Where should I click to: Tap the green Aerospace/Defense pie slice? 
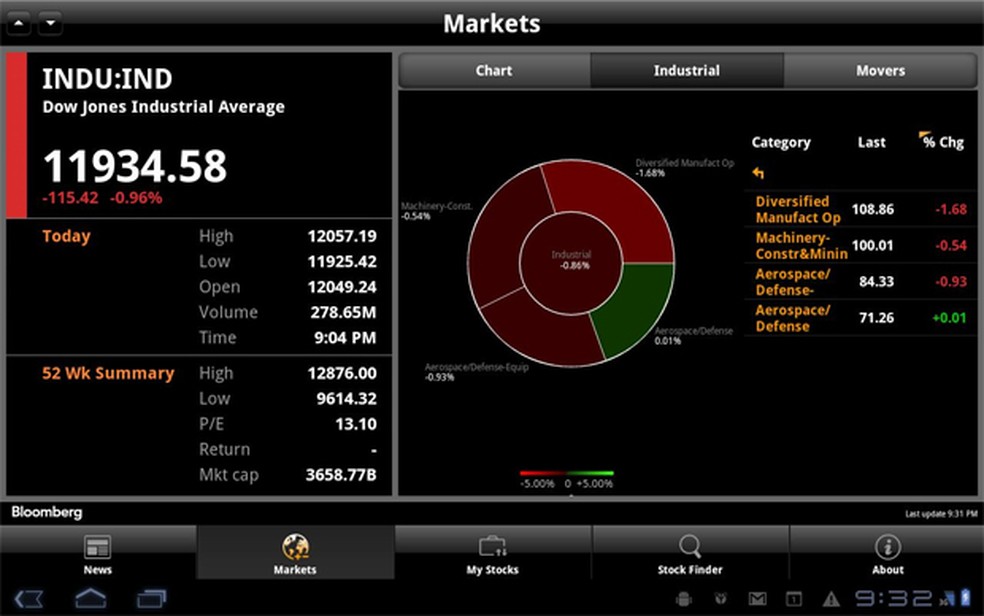click(x=634, y=307)
